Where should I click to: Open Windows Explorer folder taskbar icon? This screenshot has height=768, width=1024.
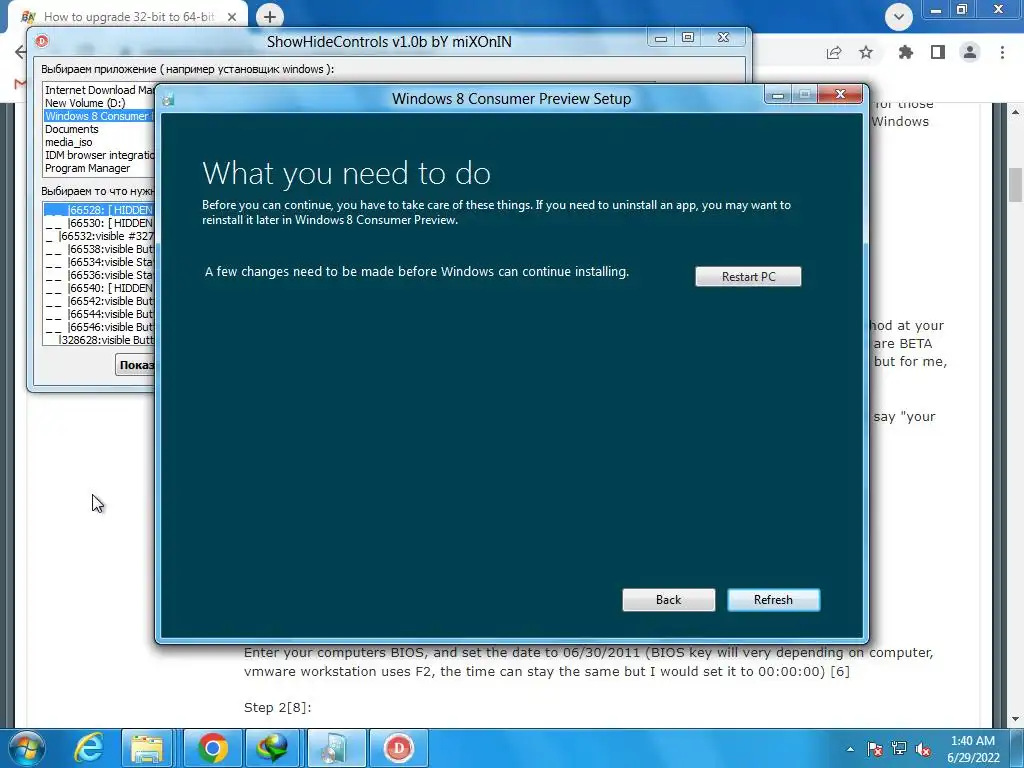(x=147, y=748)
